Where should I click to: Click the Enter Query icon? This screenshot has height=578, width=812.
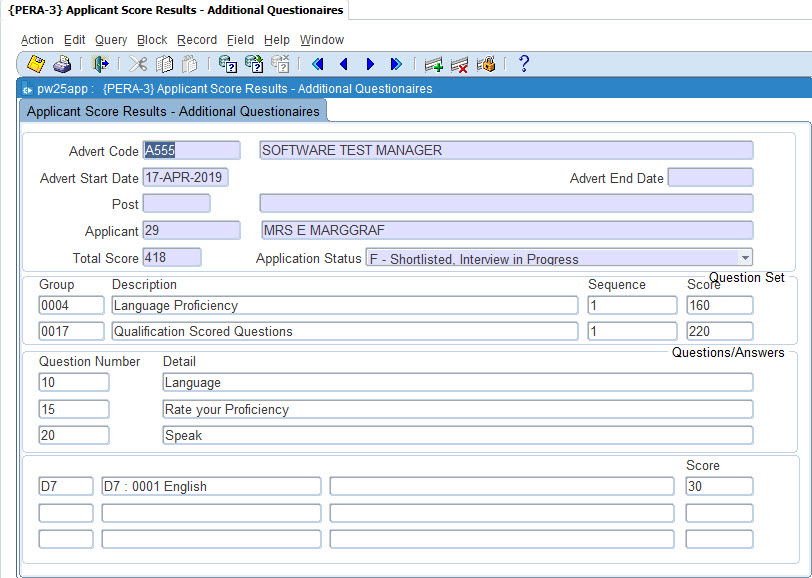click(227, 64)
